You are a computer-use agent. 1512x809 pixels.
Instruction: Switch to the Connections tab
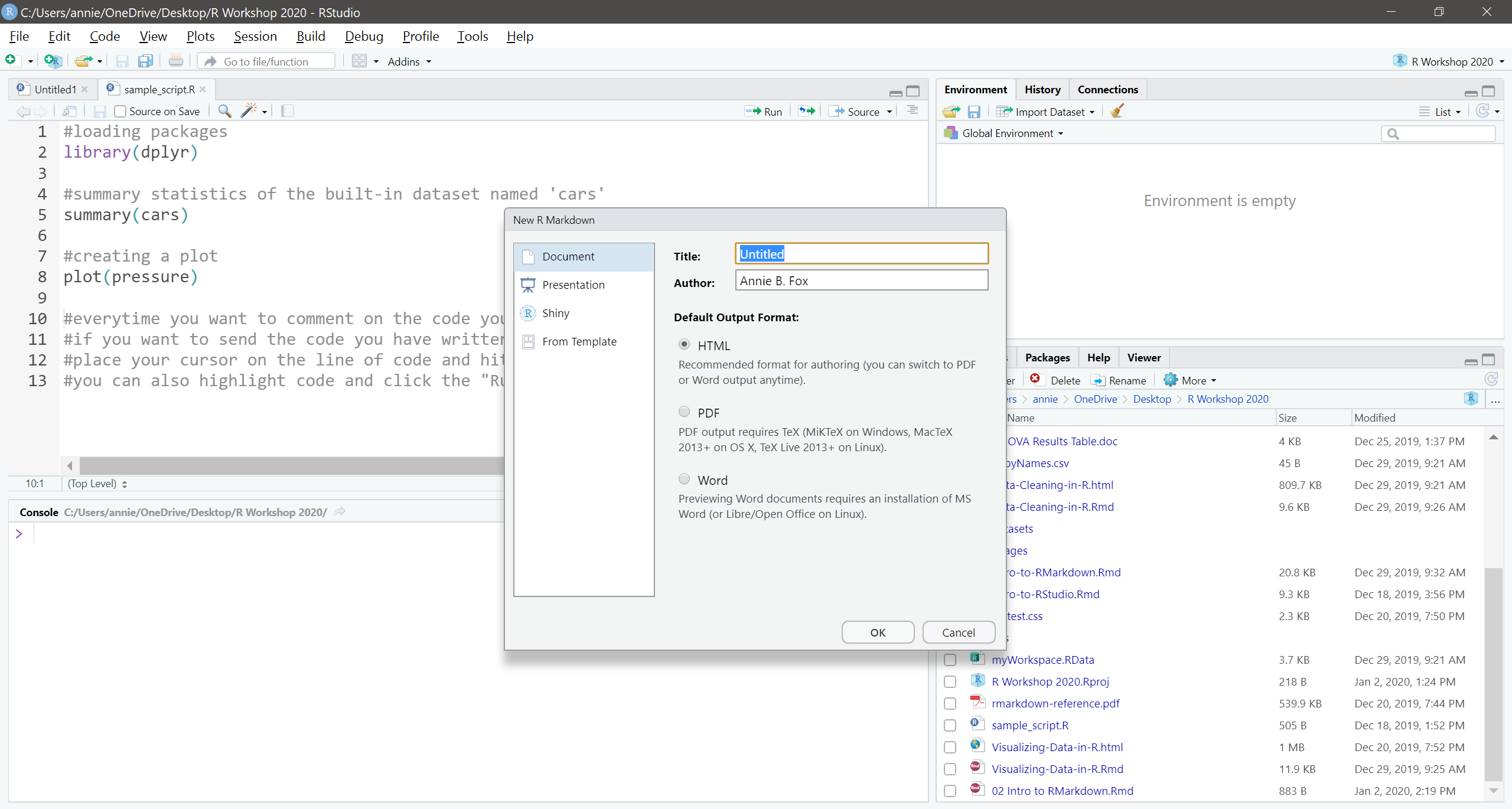1107,89
